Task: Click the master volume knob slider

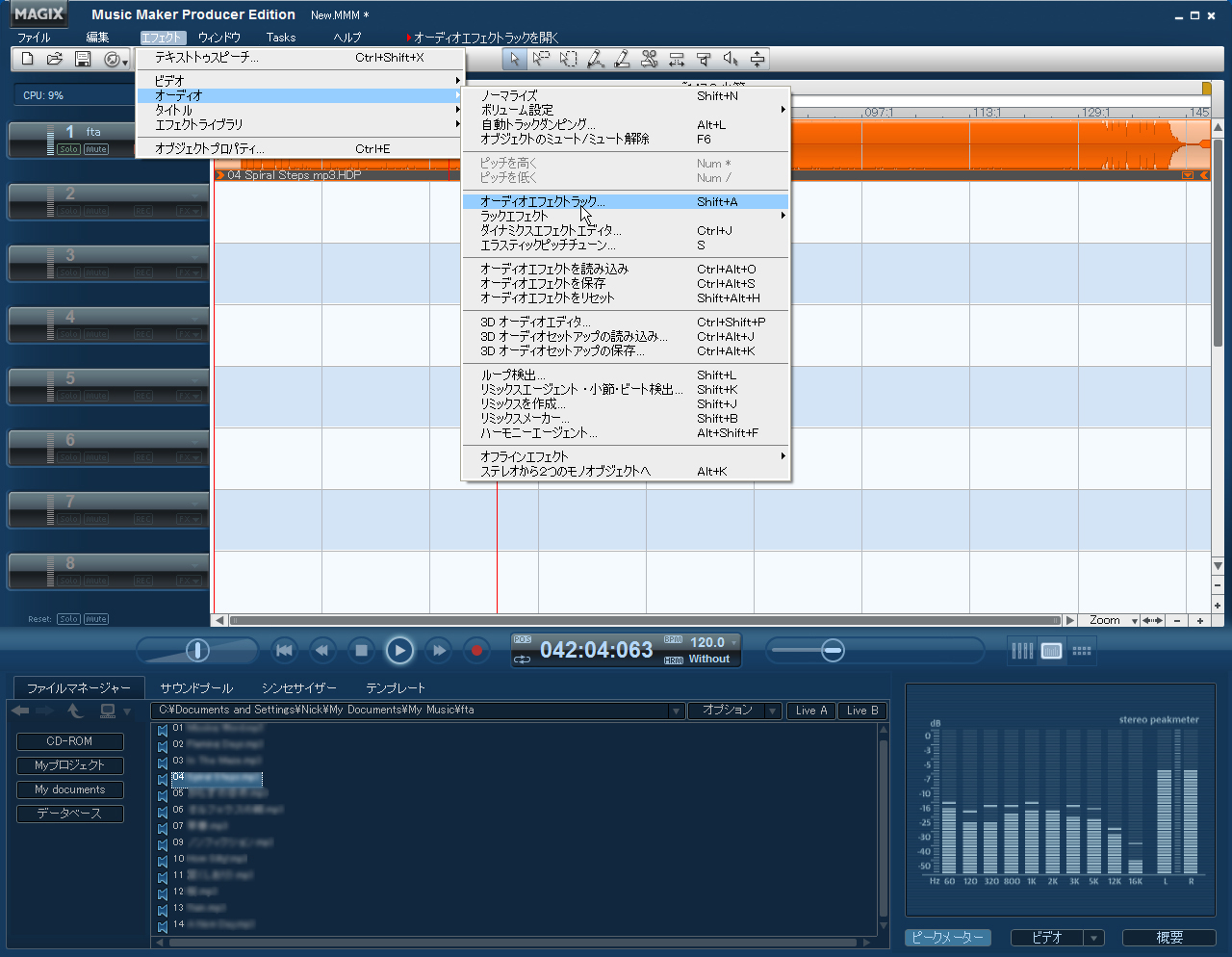Action: tap(197, 651)
